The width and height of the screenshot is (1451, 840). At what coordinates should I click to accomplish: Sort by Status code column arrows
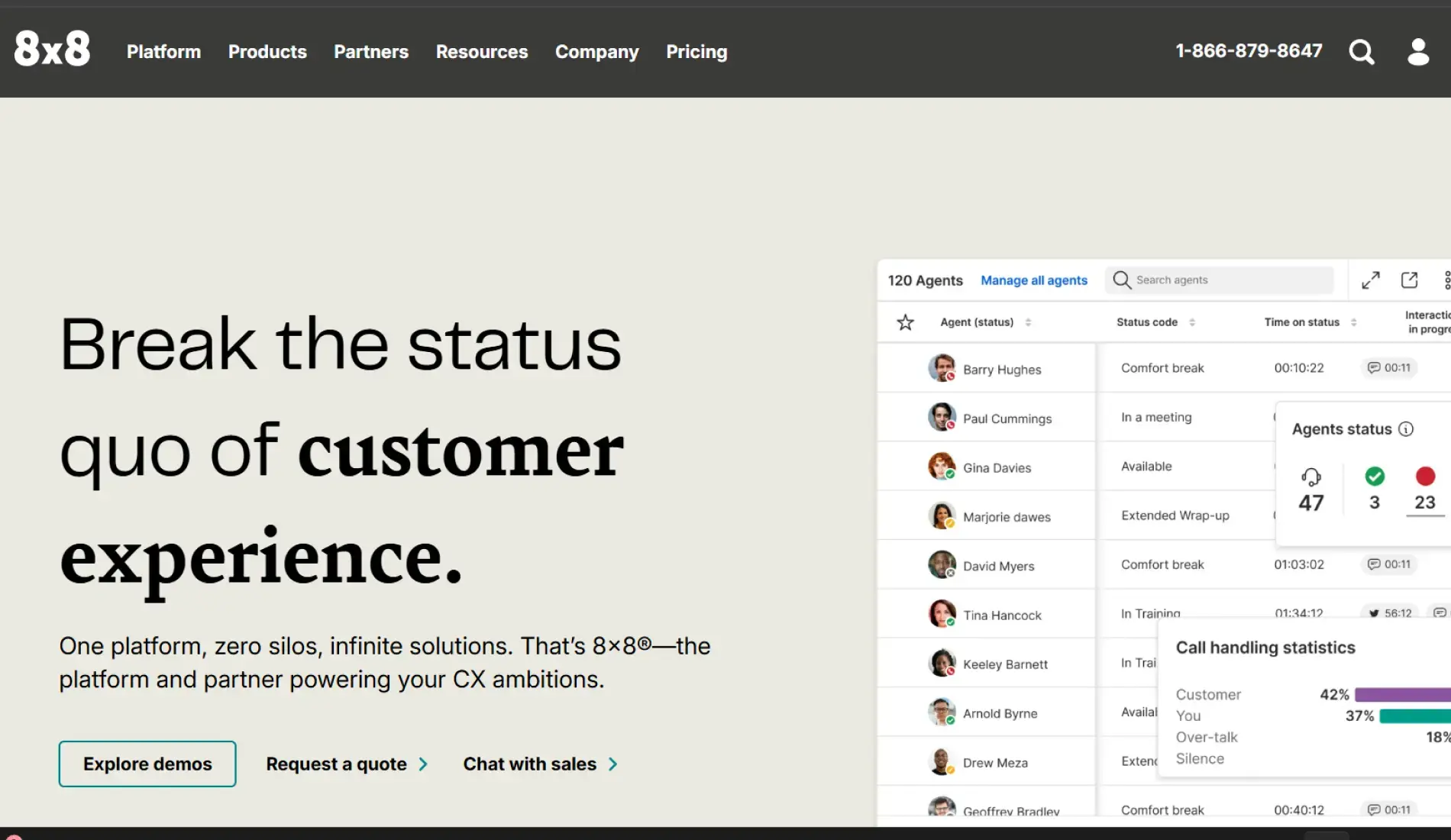click(1192, 322)
